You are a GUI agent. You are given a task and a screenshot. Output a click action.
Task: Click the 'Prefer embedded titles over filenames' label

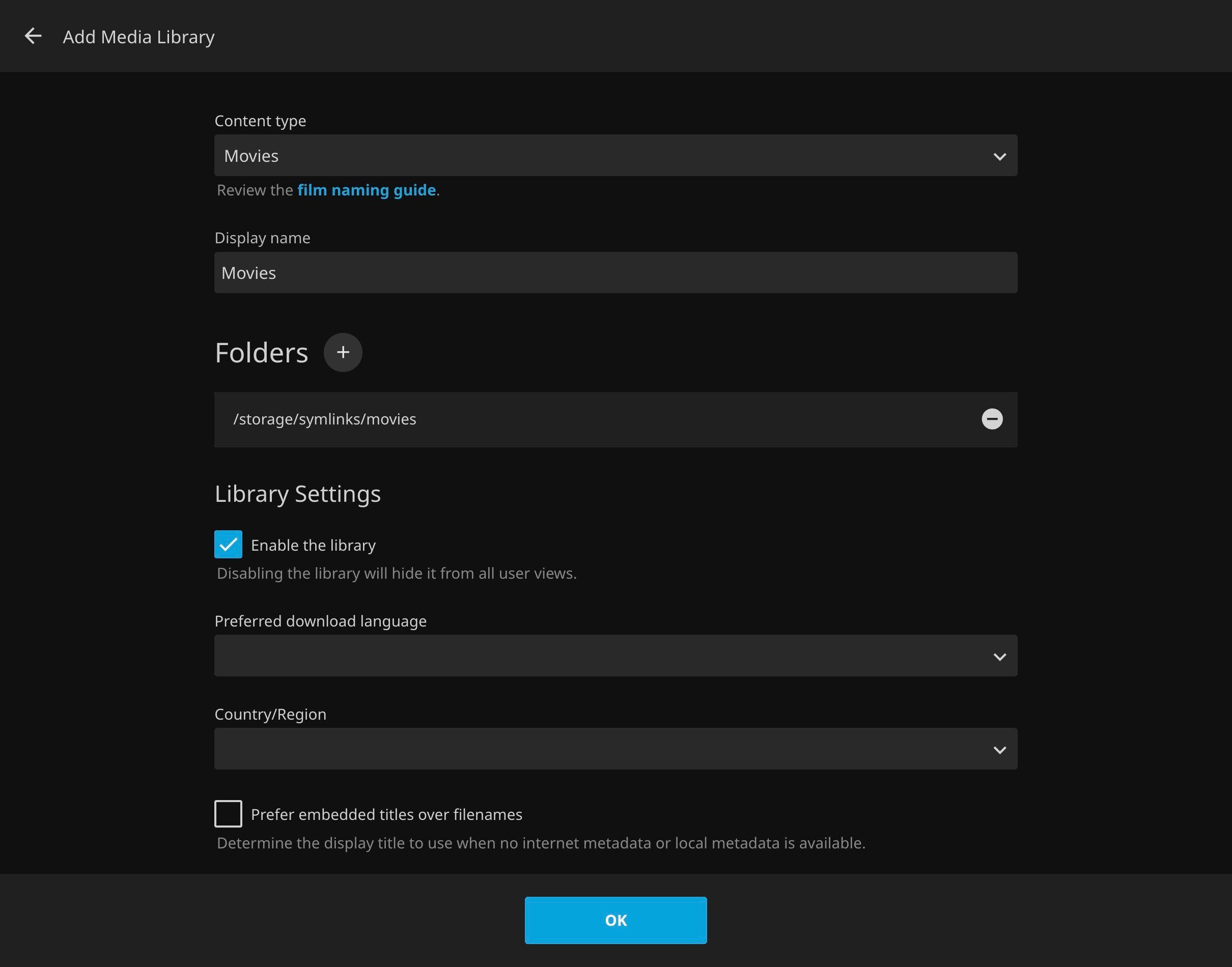(x=386, y=815)
